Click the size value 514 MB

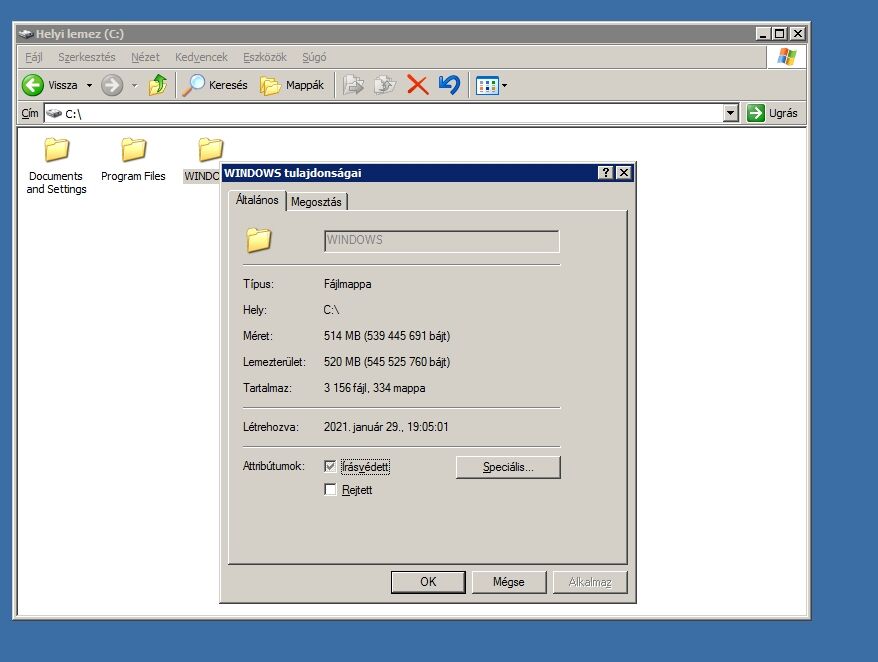click(x=387, y=336)
